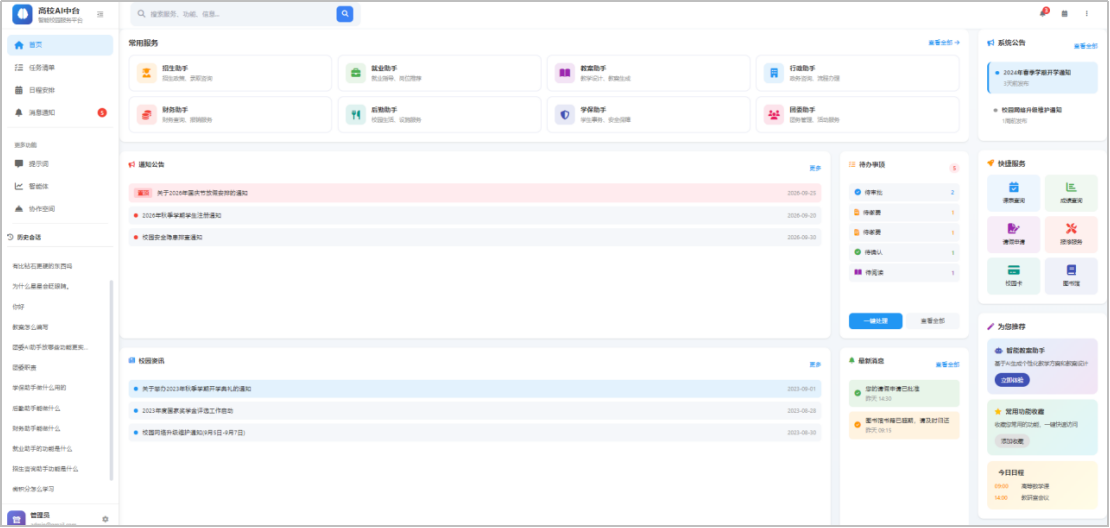The width and height of the screenshot is (1110, 528).
Task: Open the 招生助手 admissions assistant icon
Action: pyautogui.click(x=147, y=72)
